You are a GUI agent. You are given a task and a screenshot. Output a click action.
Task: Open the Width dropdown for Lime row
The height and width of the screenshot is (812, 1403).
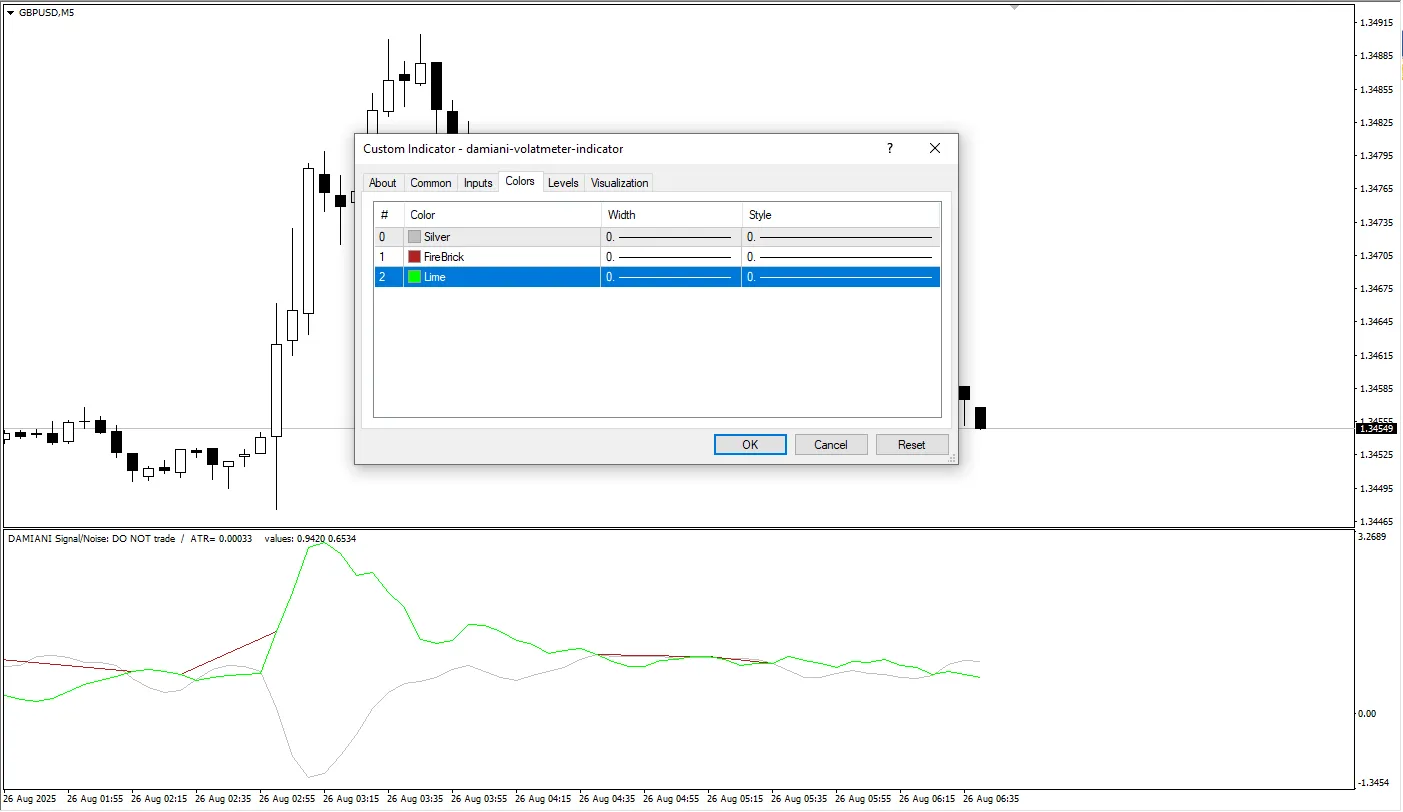coord(670,277)
